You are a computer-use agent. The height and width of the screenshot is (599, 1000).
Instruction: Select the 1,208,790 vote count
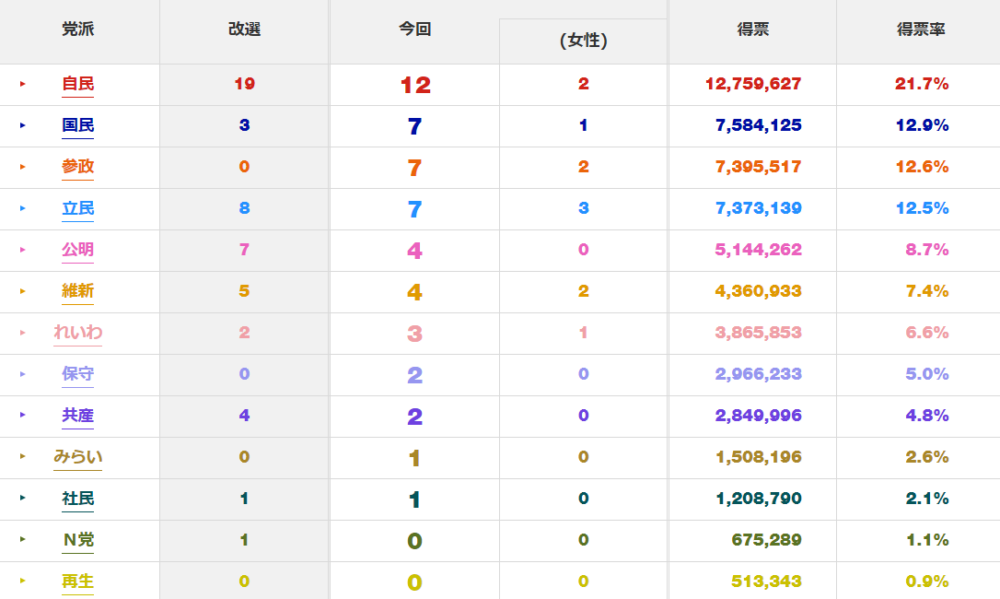758,498
